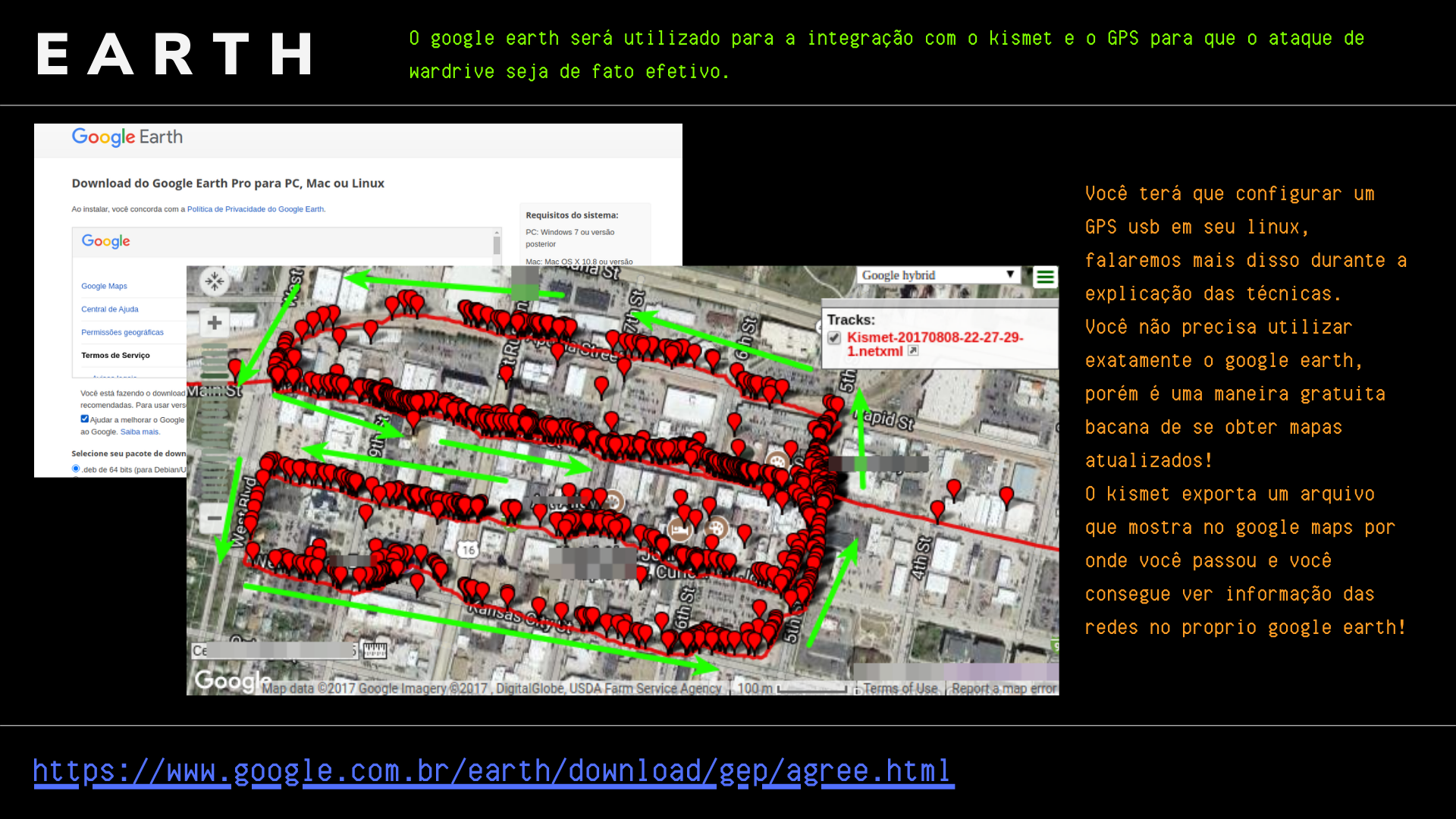This screenshot has height=819, width=1456.
Task: Click the map pan/recenter control icon
Action: 215,282
